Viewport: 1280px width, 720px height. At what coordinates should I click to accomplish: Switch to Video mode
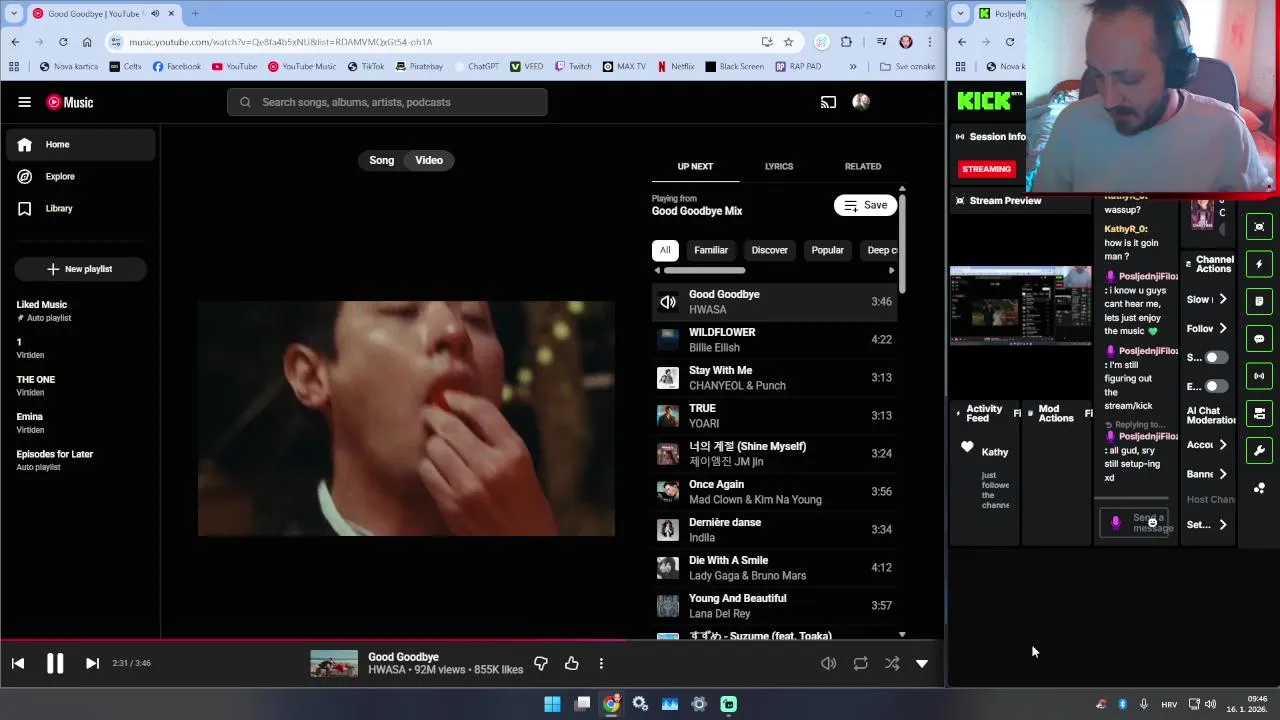(429, 160)
